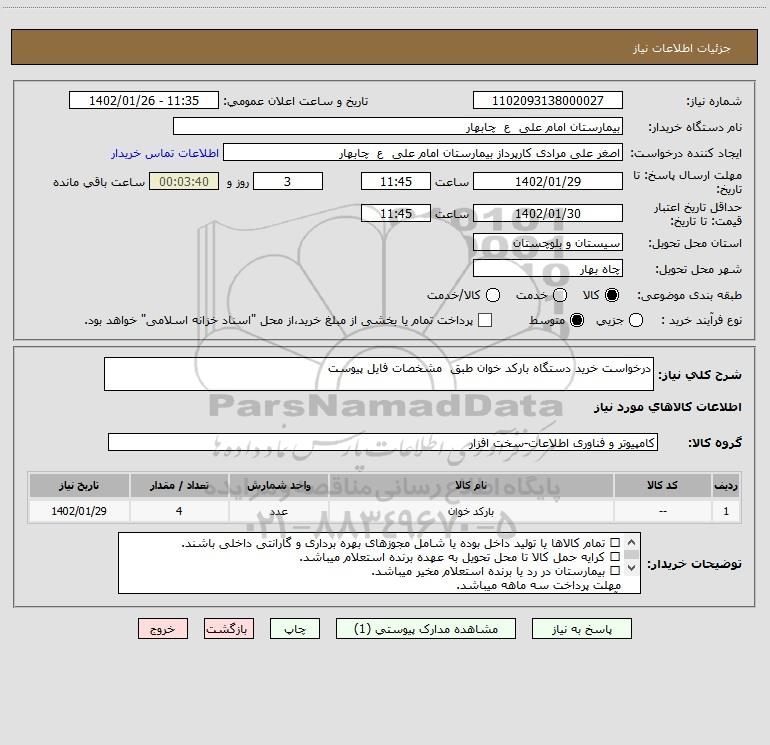Click the price validity date 1402/01/30 field
The height and width of the screenshot is (745, 770).
tap(548, 213)
